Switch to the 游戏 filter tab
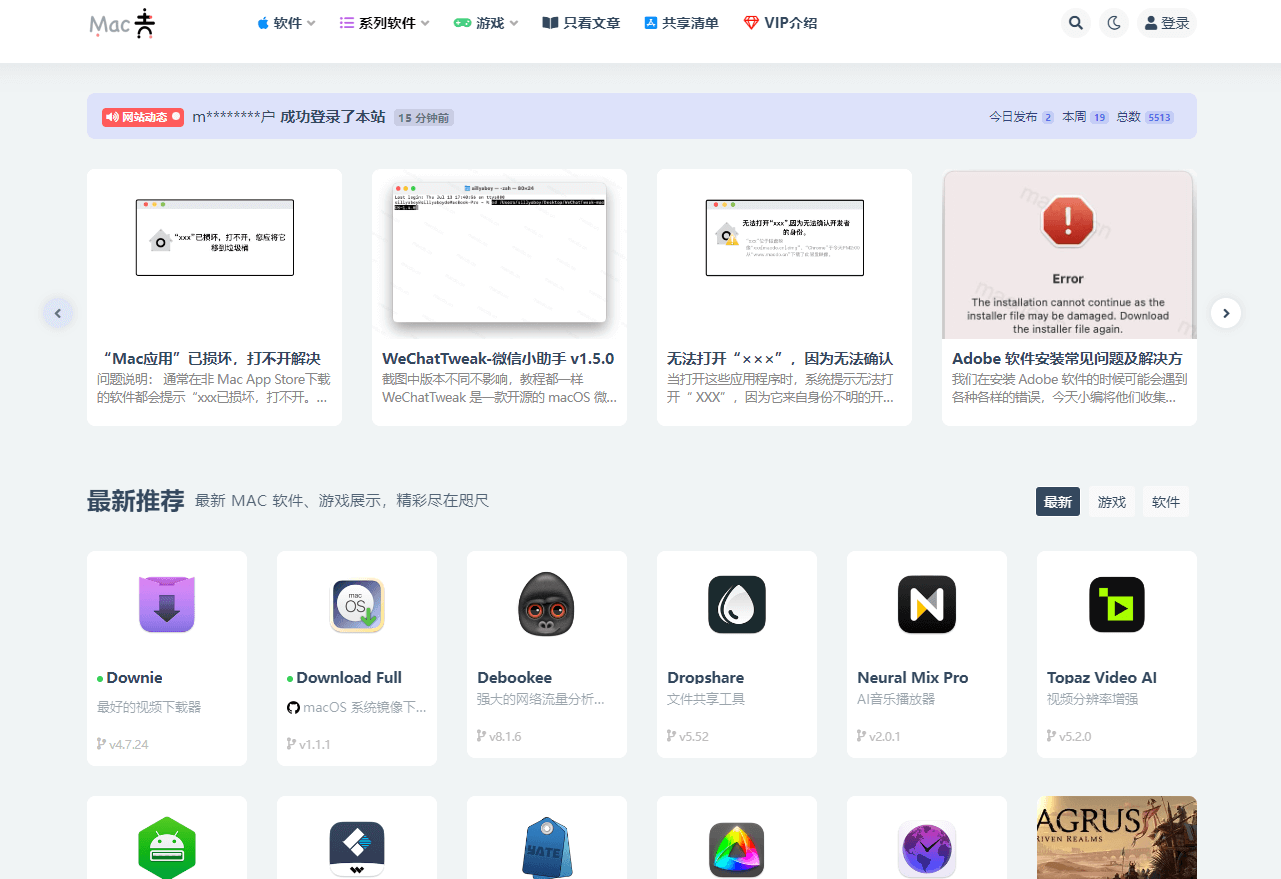 click(1111, 502)
